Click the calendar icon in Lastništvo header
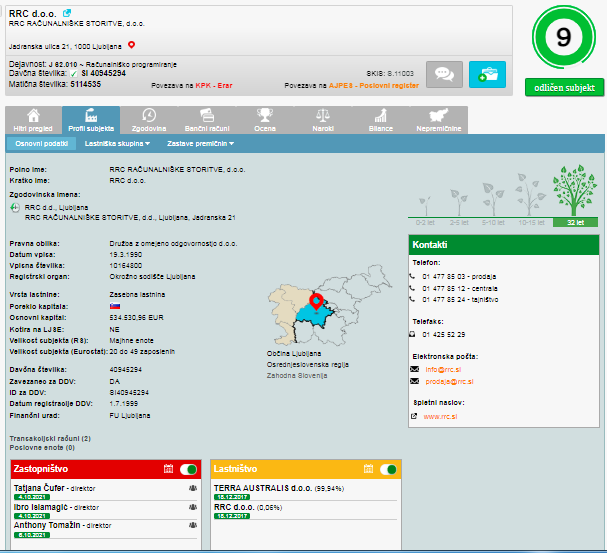 pos(368,468)
